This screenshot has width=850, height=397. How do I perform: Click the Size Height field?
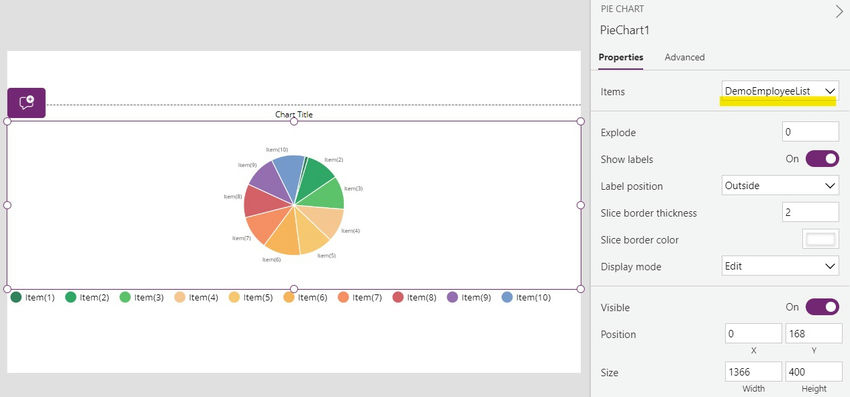pyautogui.click(x=814, y=372)
